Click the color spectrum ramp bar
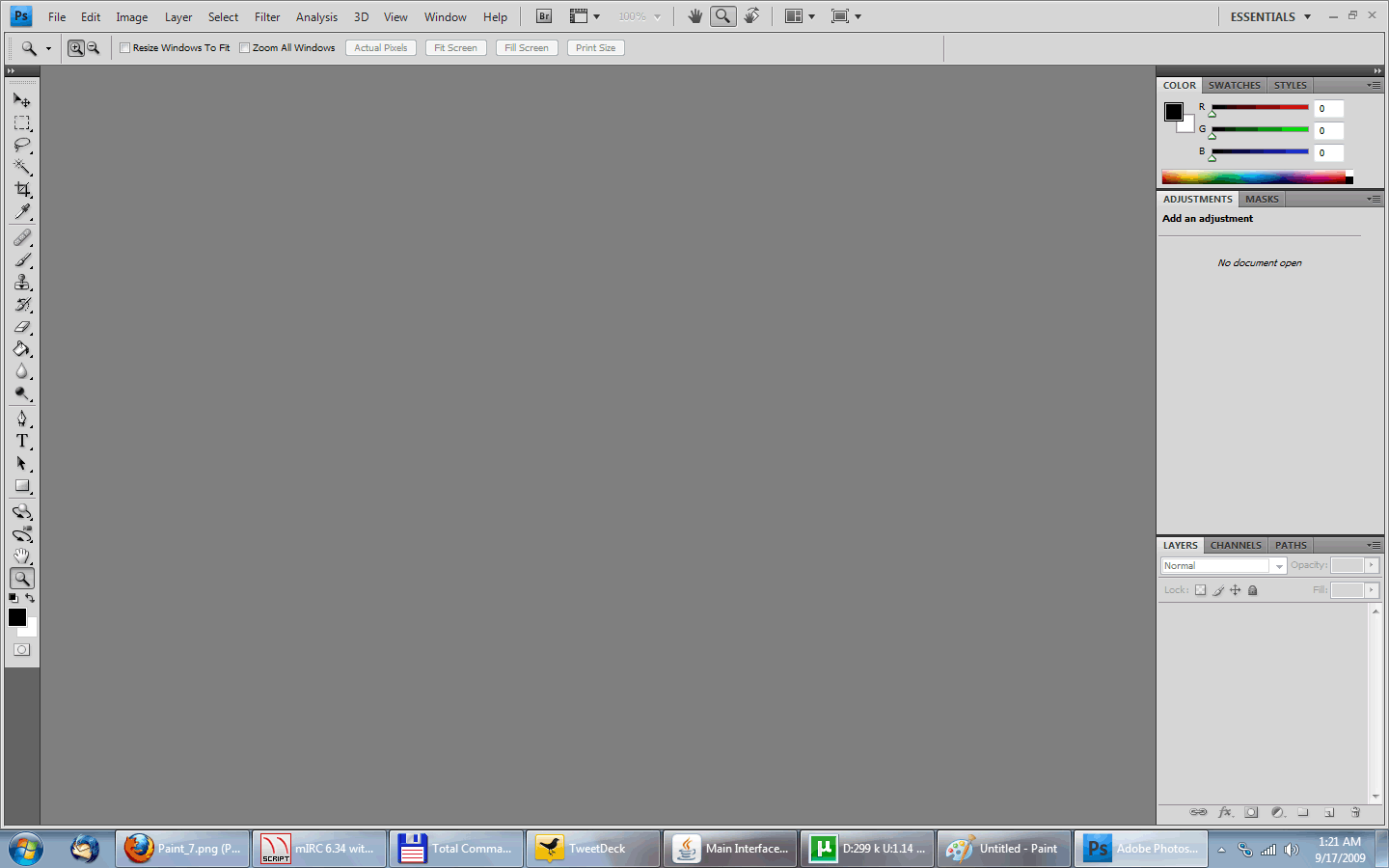 click(1254, 177)
